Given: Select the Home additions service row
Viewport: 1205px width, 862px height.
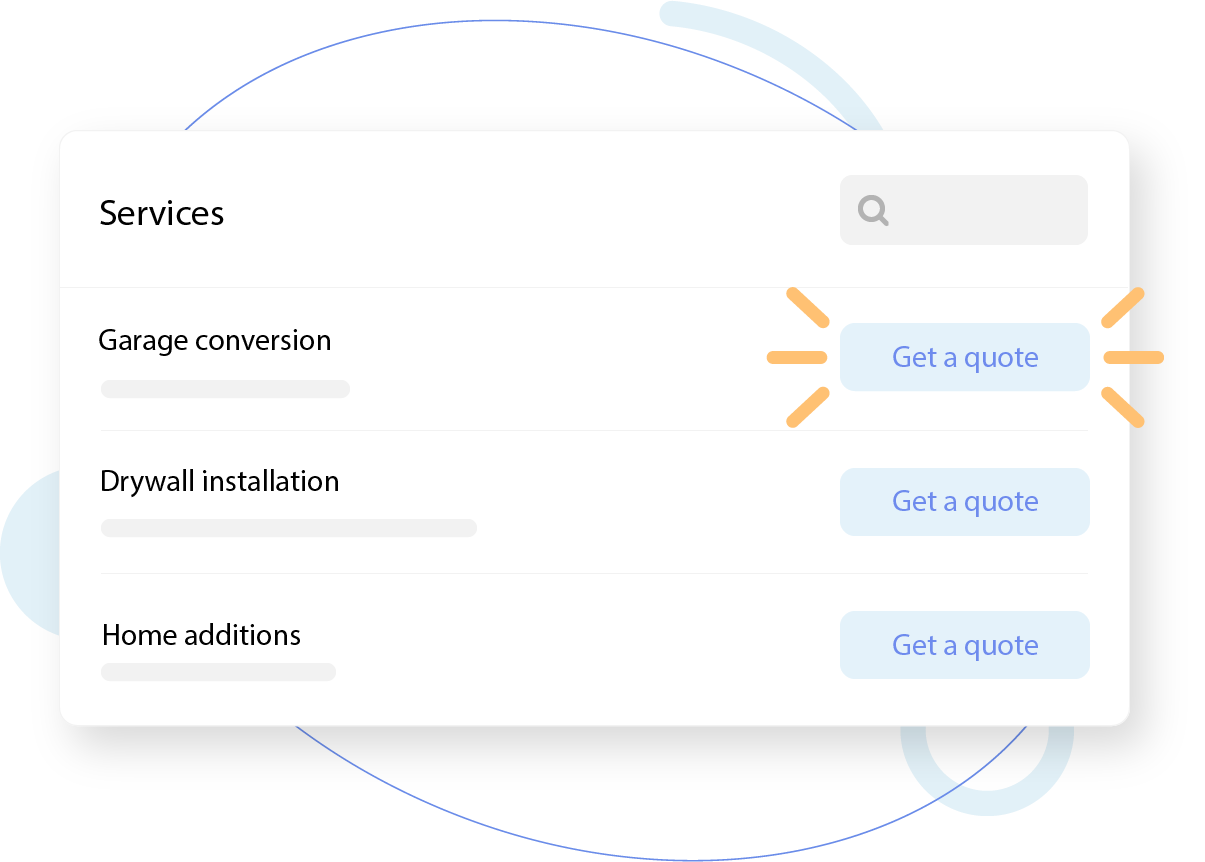Looking at the screenshot, I should [x=450, y=645].
